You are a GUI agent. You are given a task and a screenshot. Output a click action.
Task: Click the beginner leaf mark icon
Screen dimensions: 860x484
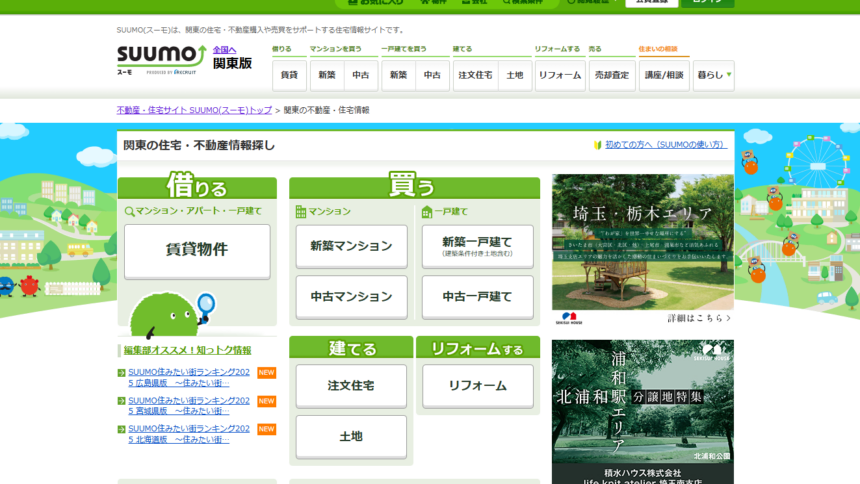pyautogui.click(x=597, y=145)
